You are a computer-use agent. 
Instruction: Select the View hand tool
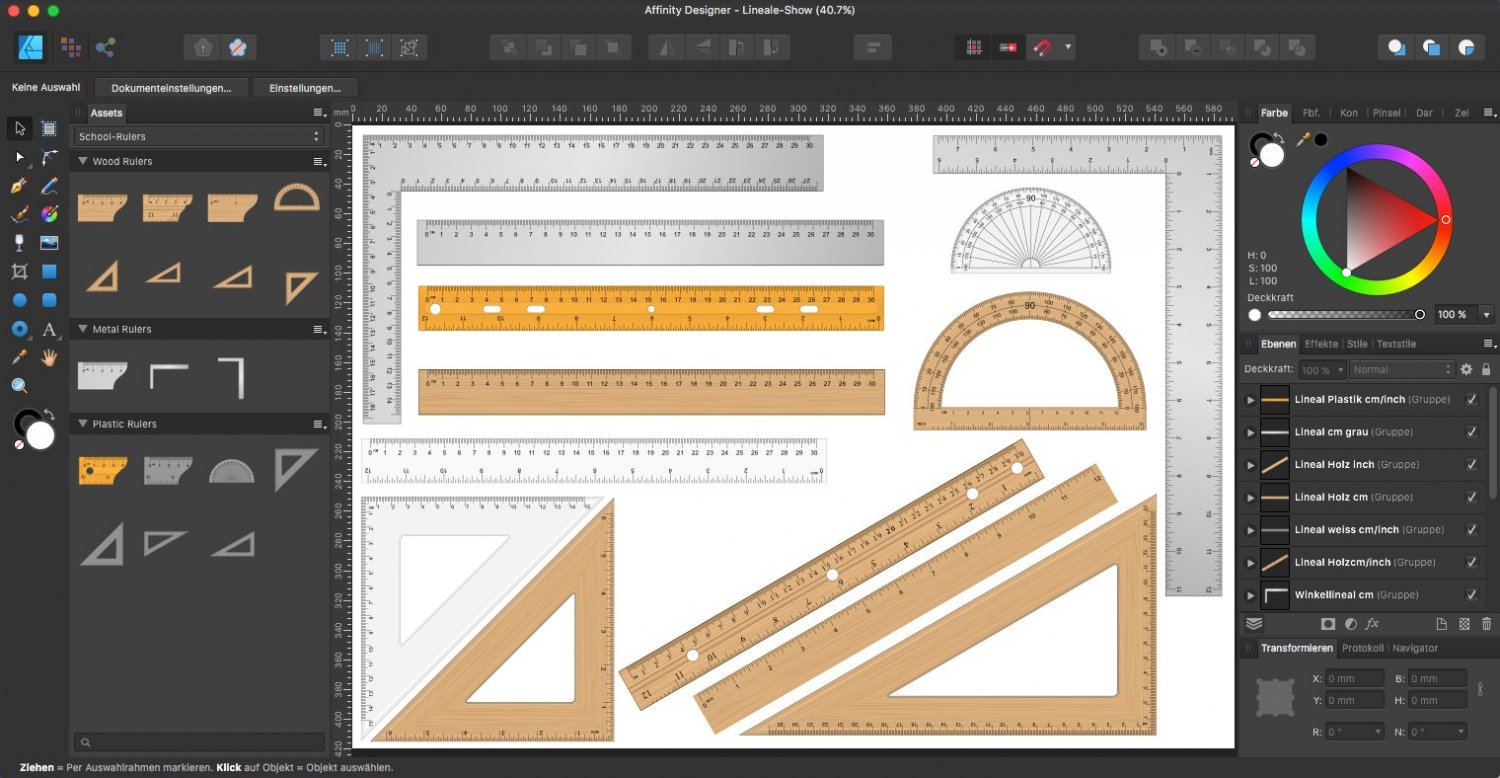tap(49, 357)
